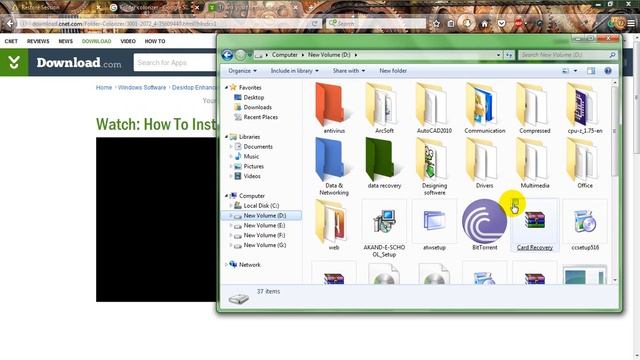Click the Download.com green arrow logo
This screenshot has width=640, height=360.
click(x=14, y=62)
